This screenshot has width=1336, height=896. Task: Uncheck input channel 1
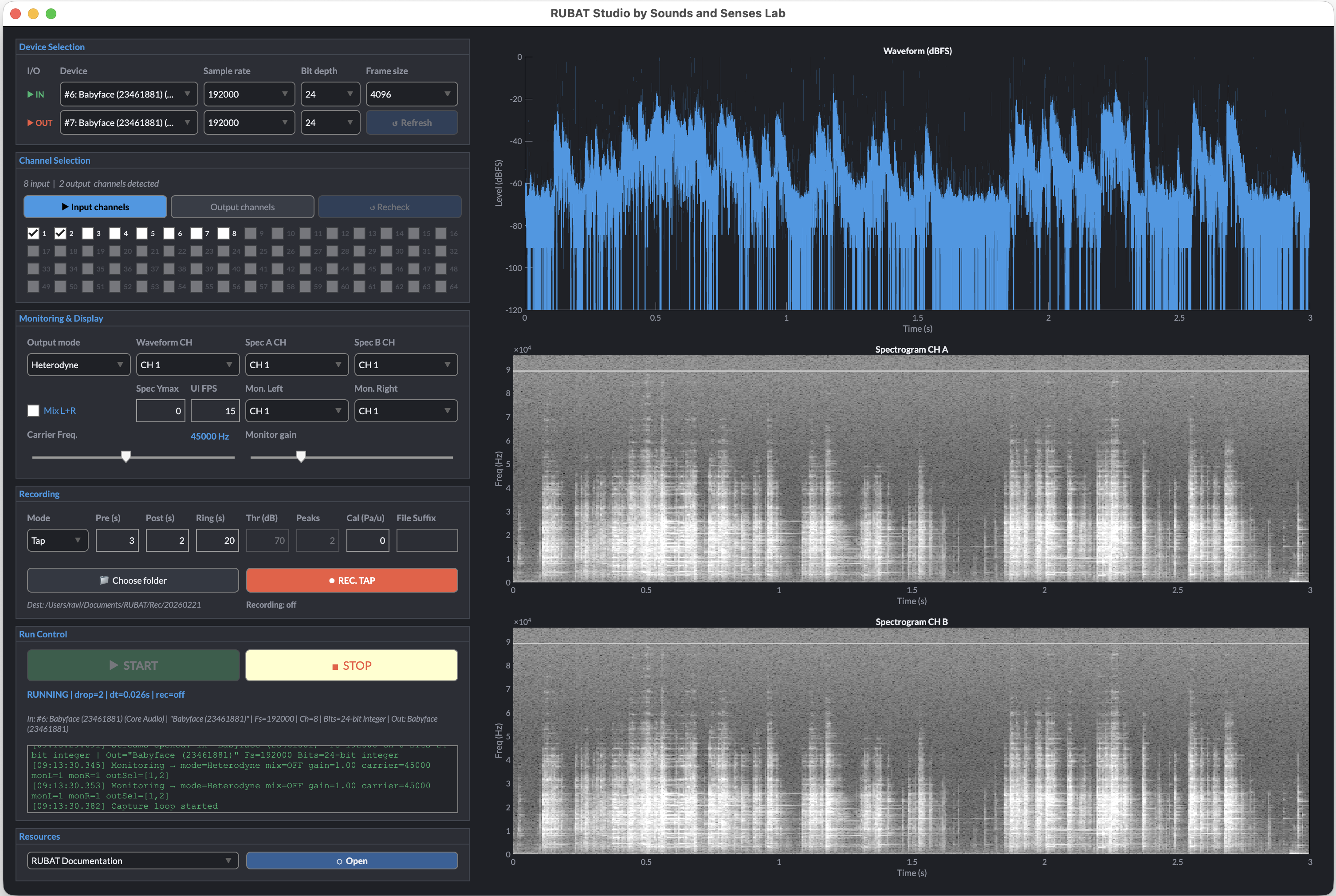coord(33,233)
